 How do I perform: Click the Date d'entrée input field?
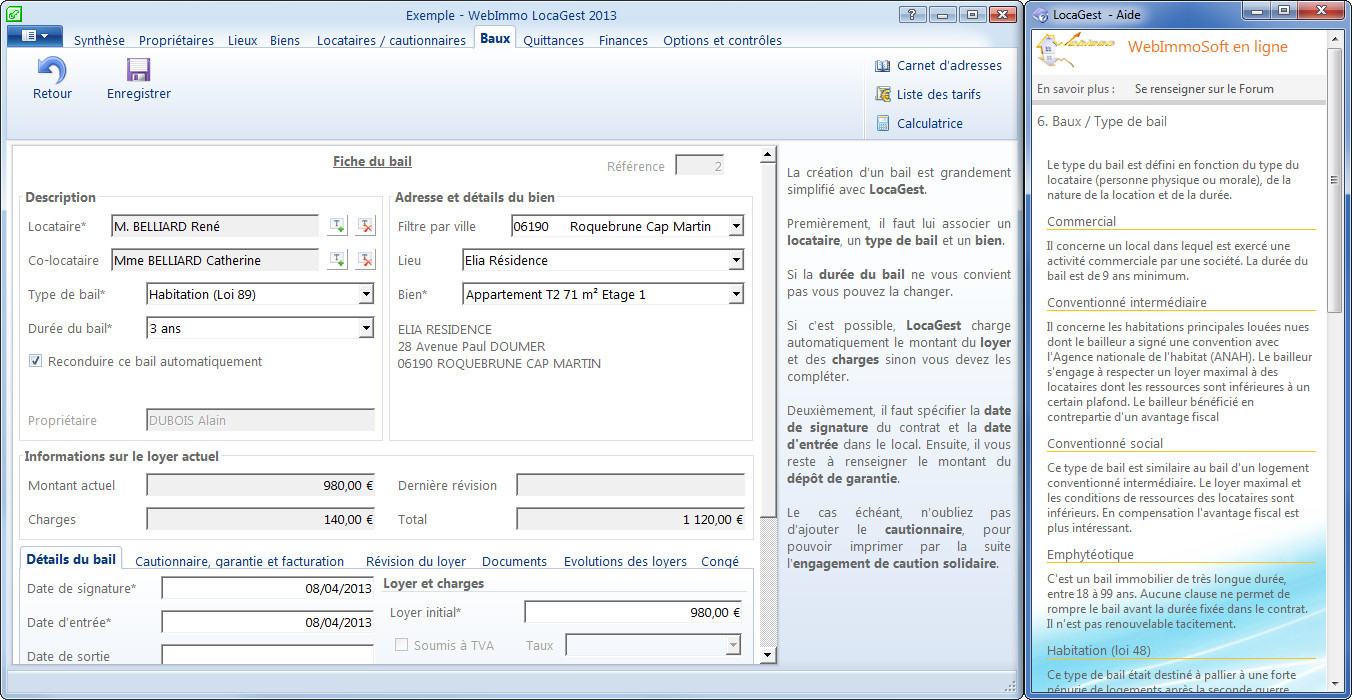(x=268, y=622)
